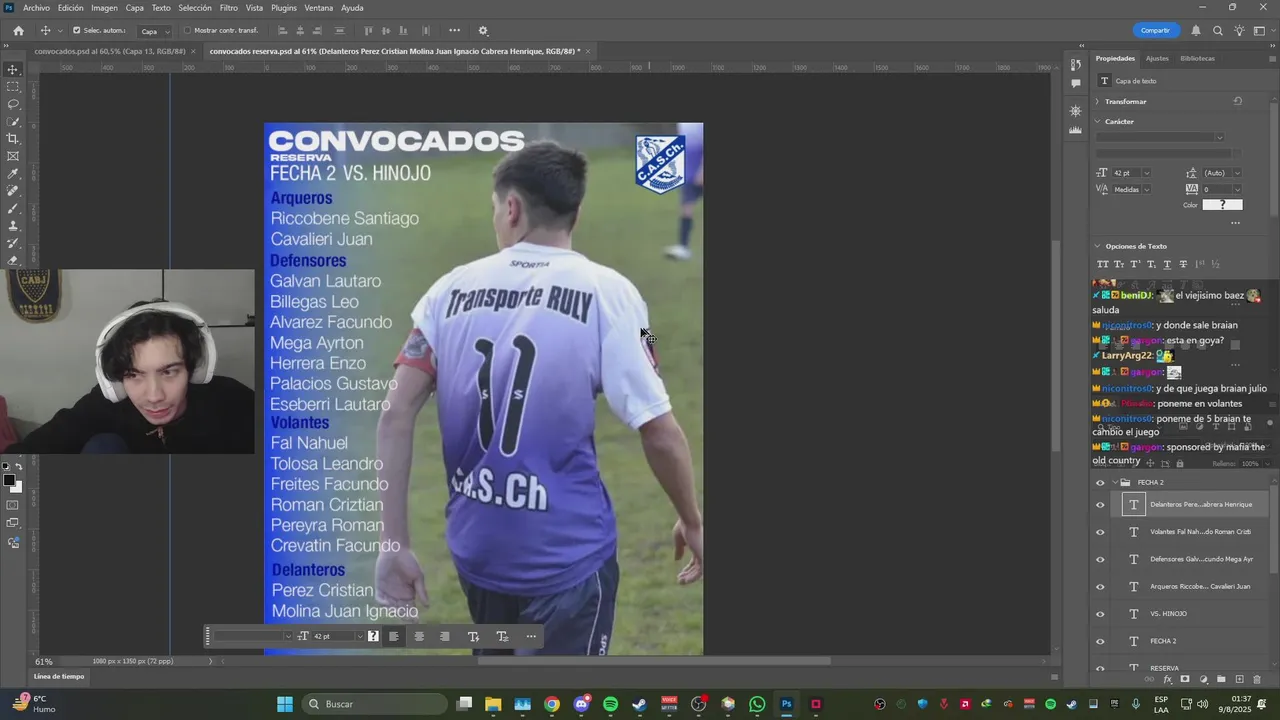Hide the Delanteros text layer
This screenshot has height=720, width=1280.
click(1100, 505)
